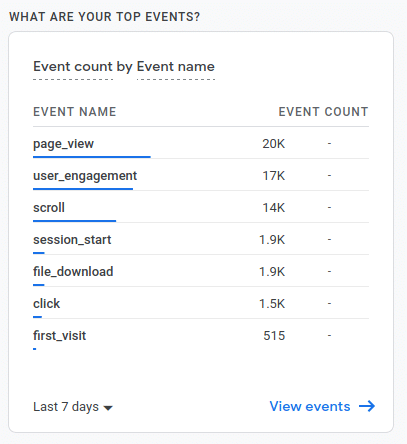The height and width of the screenshot is (444, 407).
Task: Click the 515 count for first_visit
Action: pos(274,336)
